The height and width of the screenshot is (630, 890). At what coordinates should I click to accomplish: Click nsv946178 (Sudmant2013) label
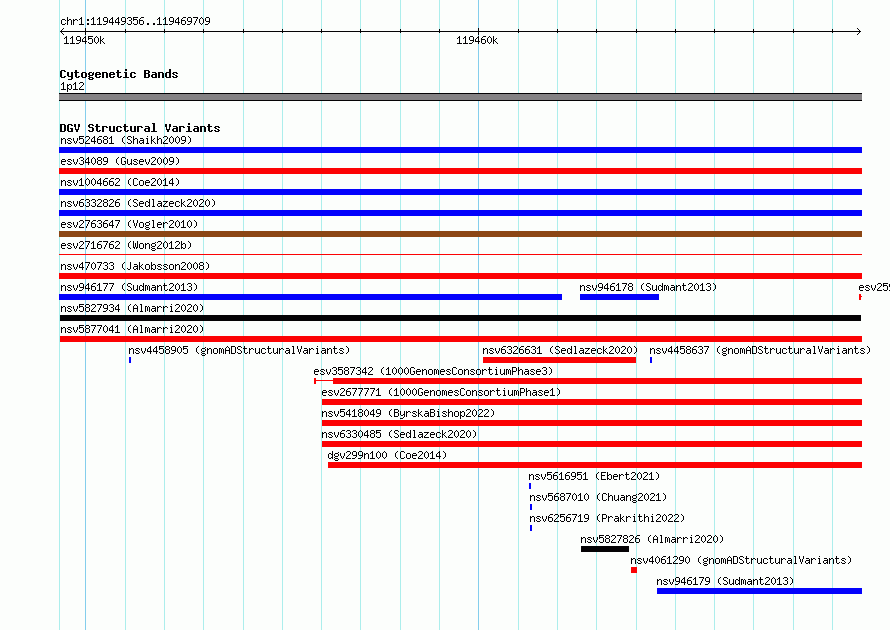click(x=648, y=287)
